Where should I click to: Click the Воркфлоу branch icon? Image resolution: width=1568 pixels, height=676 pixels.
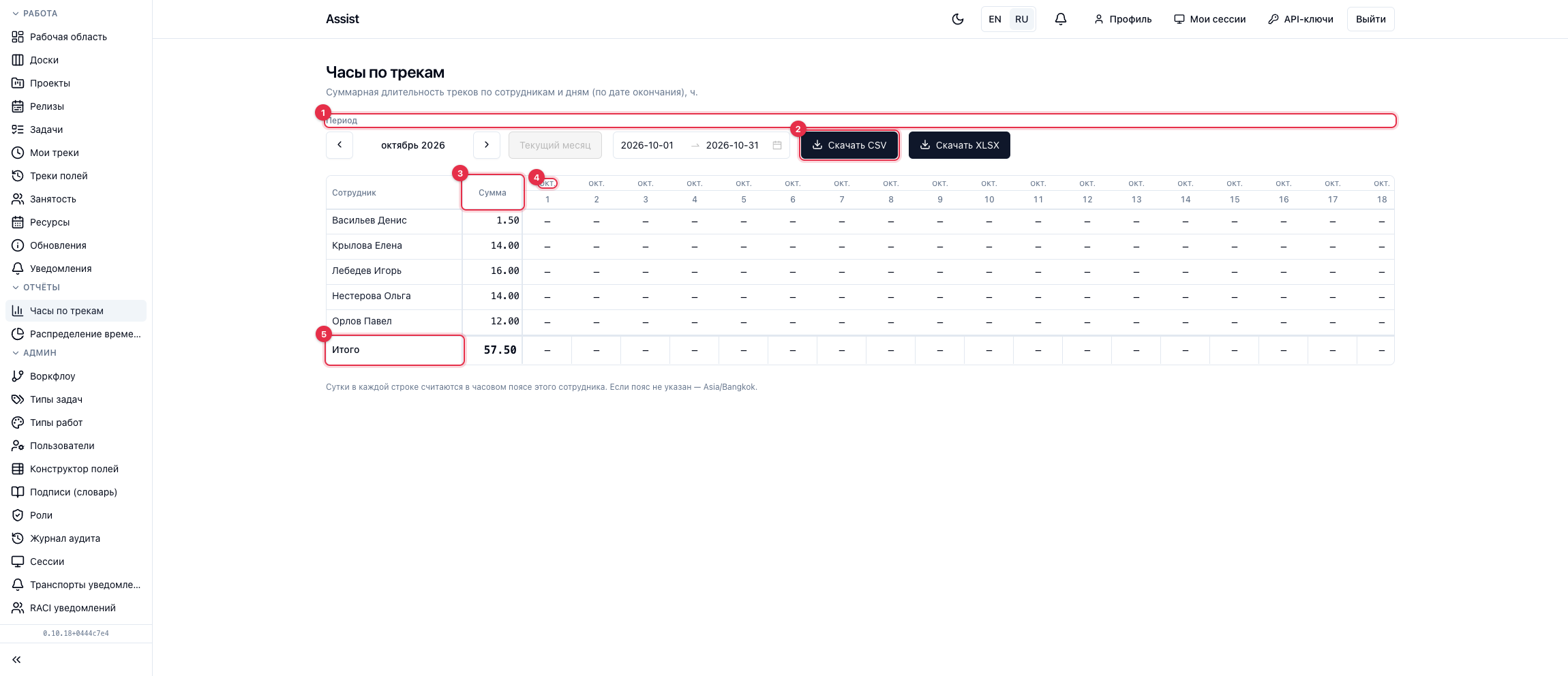pyautogui.click(x=18, y=376)
